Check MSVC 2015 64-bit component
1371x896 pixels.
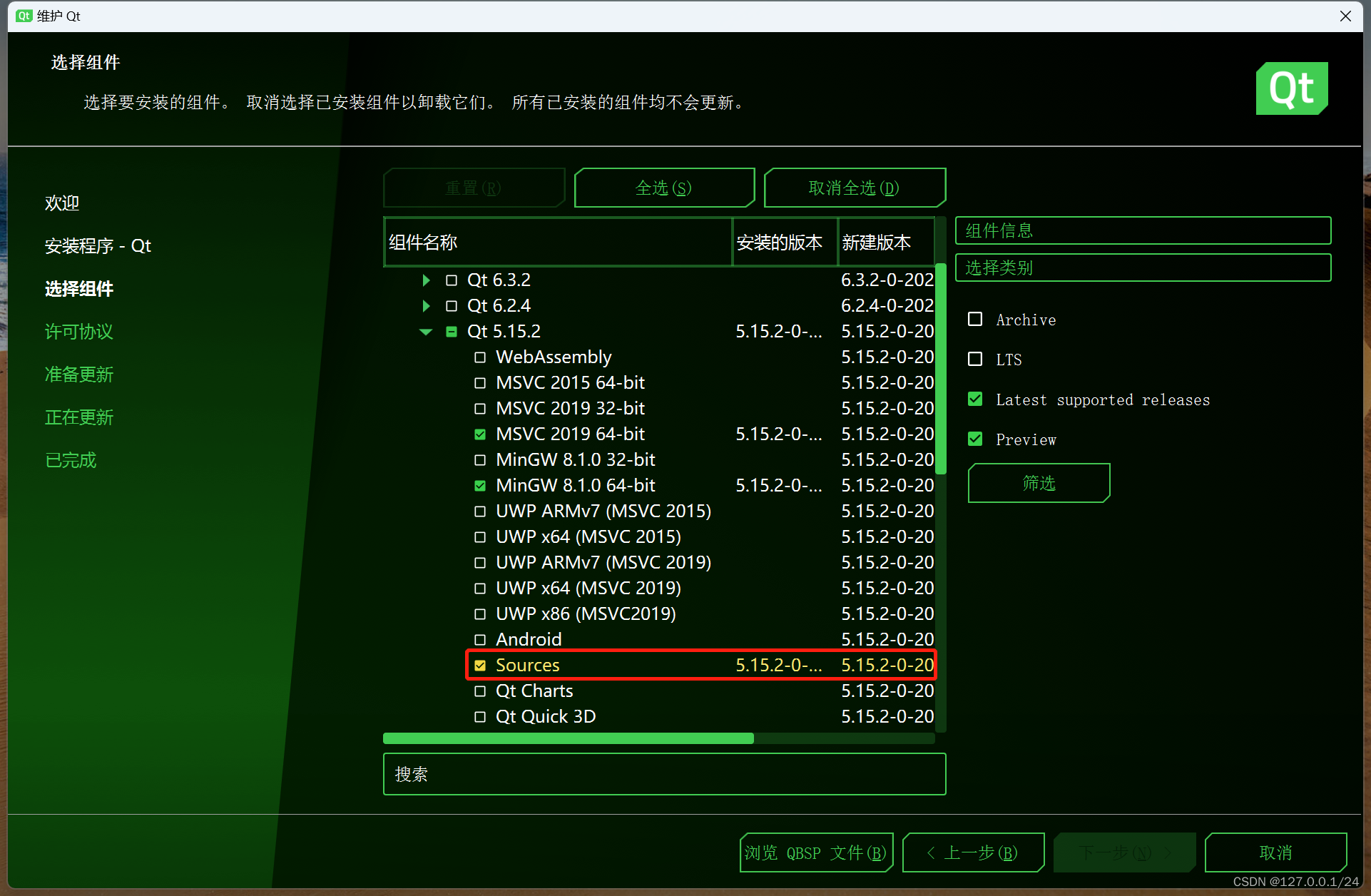coord(480,383)
